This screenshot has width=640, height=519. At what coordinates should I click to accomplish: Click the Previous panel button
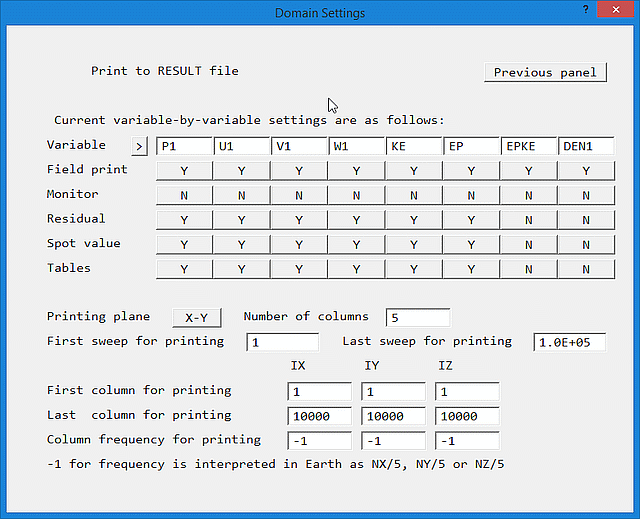click(545, 72)
